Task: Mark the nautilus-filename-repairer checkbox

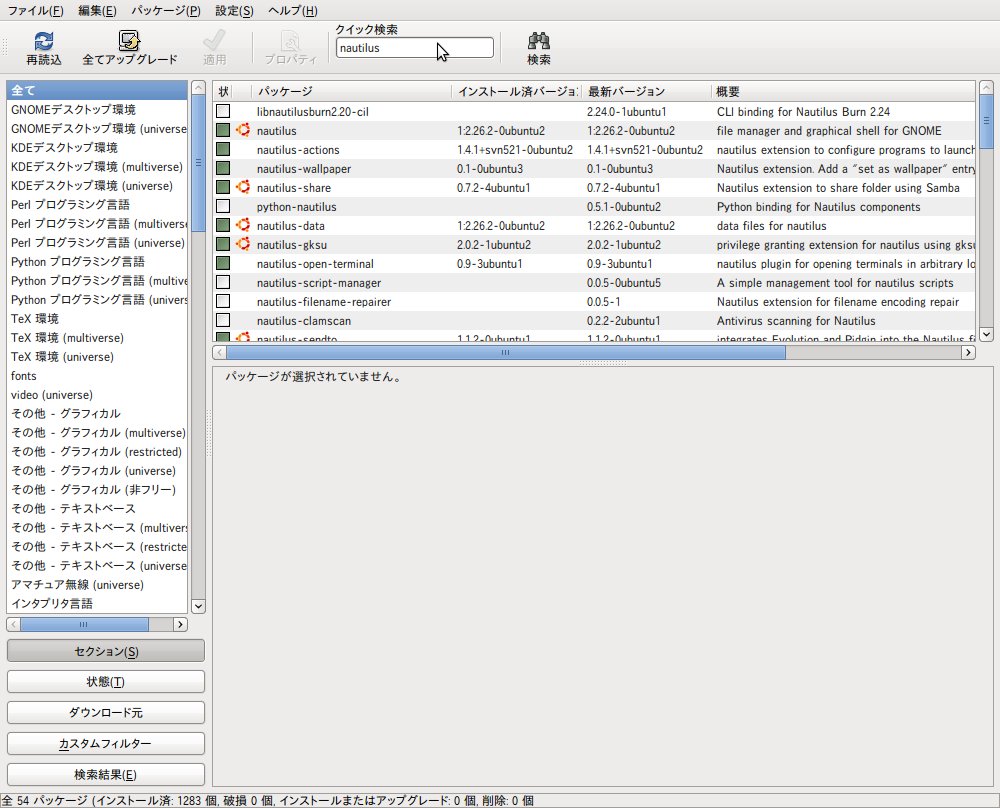Action: tap(223, 301)
